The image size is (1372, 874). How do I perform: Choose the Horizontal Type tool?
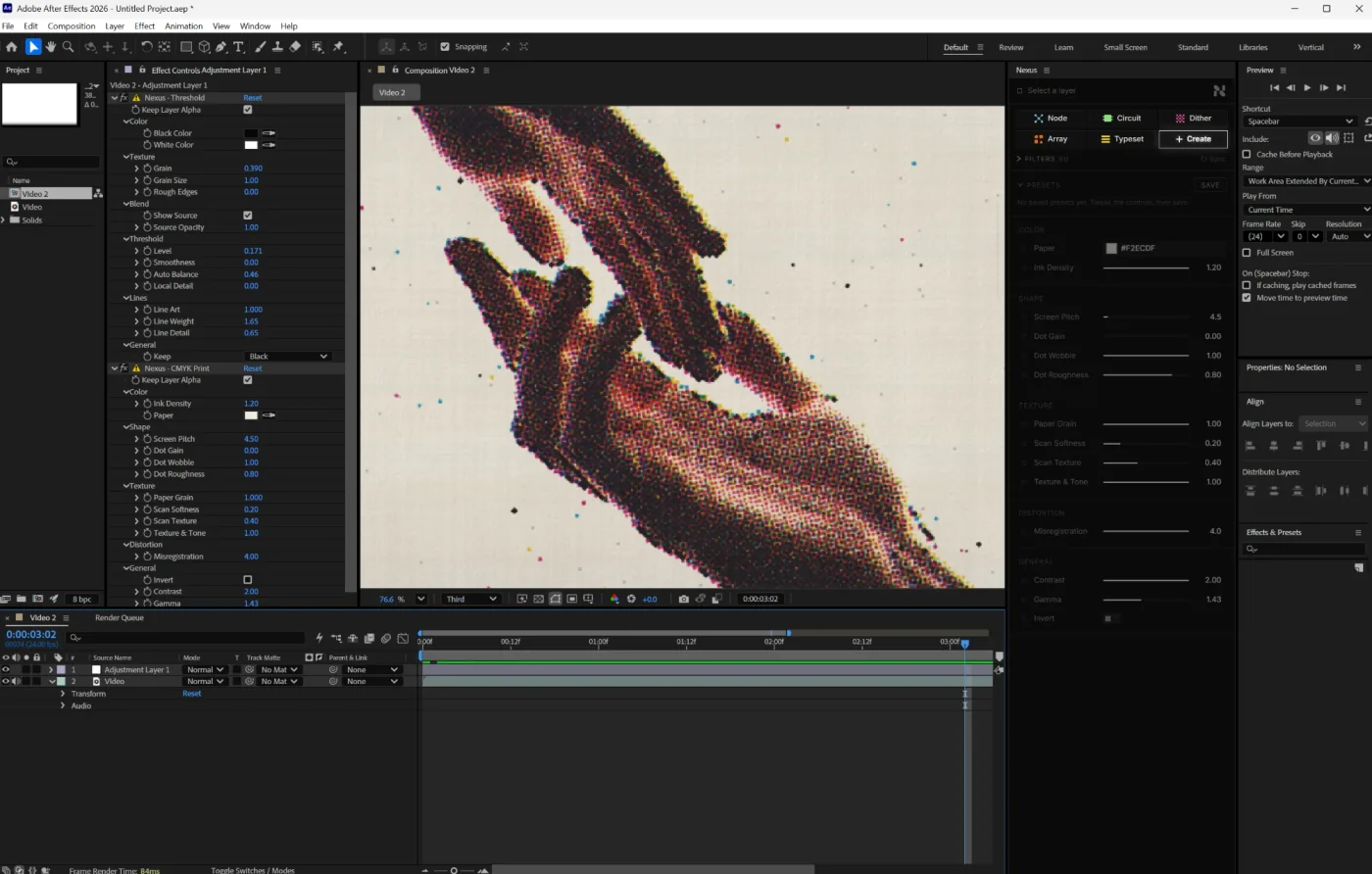coord(238,46)
